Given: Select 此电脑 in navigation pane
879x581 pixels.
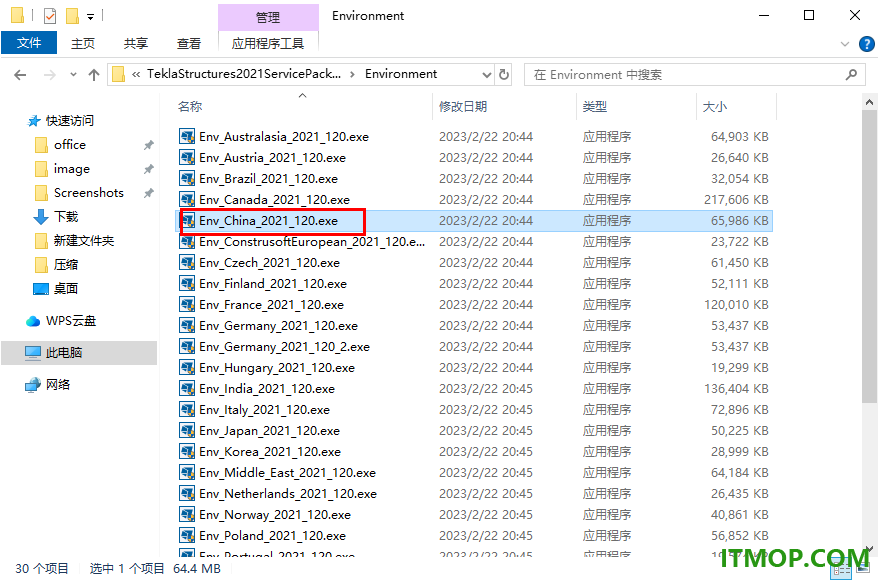Looking at the screenshot, I should coord(79,353).
